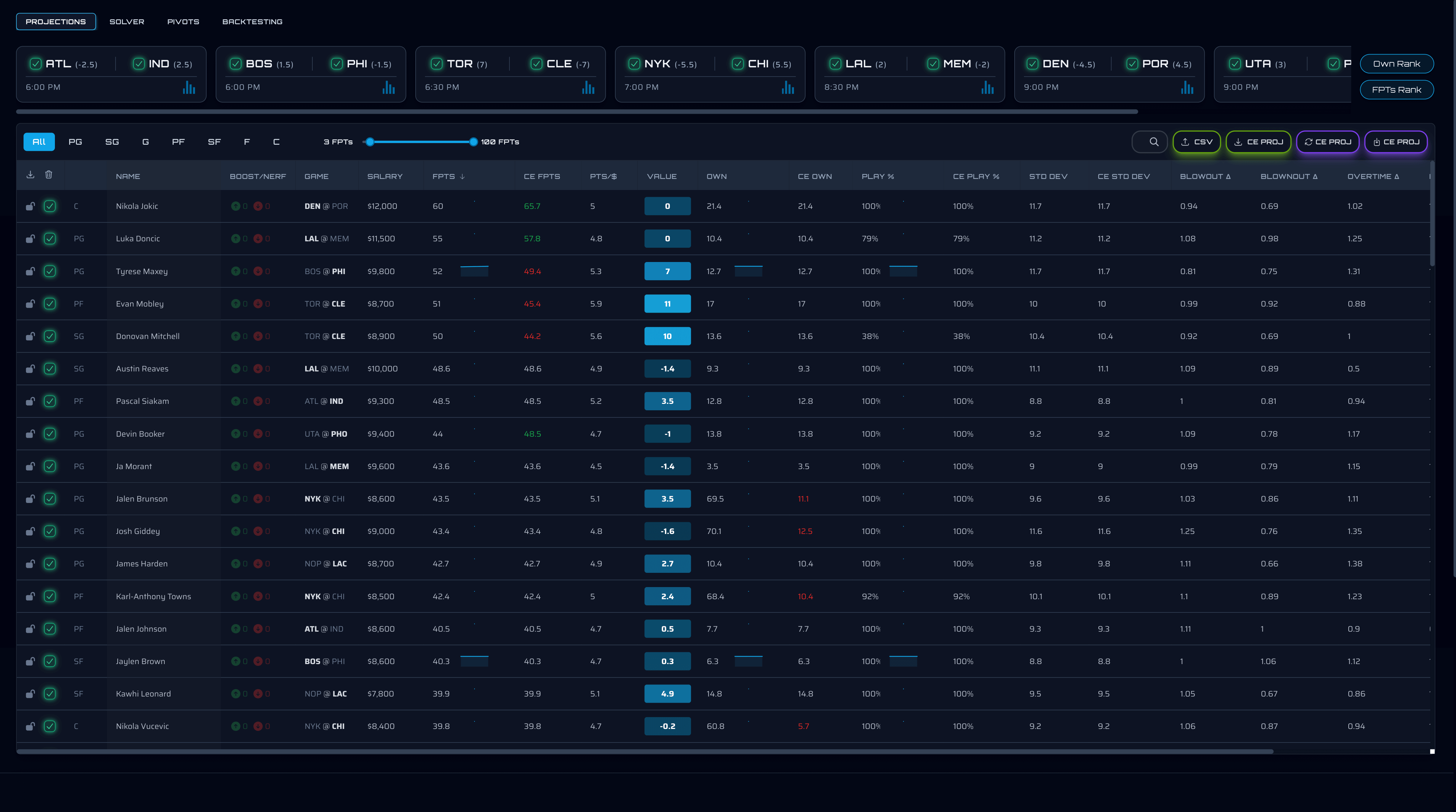This screenshot has width=1456, height=812.
Task: Sort by the BLOWOUT Δ column header
Action: [x=1205, y=176]
